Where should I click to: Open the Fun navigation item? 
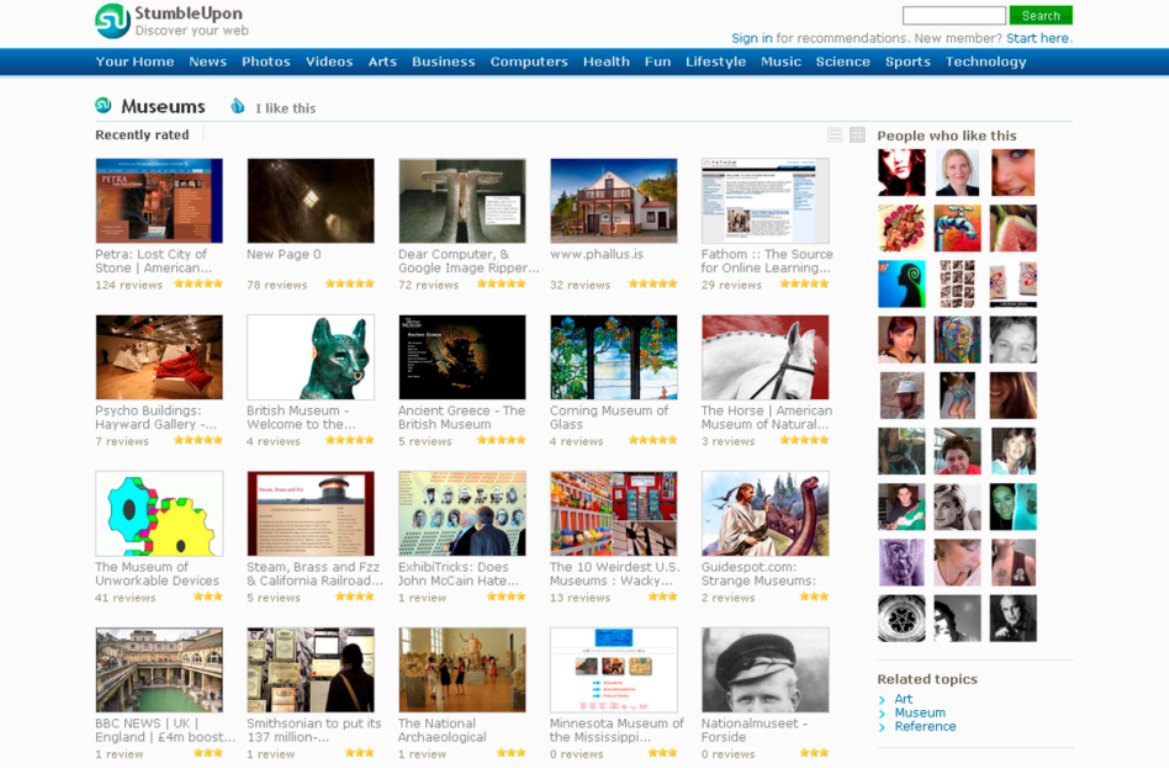point(658,62)
